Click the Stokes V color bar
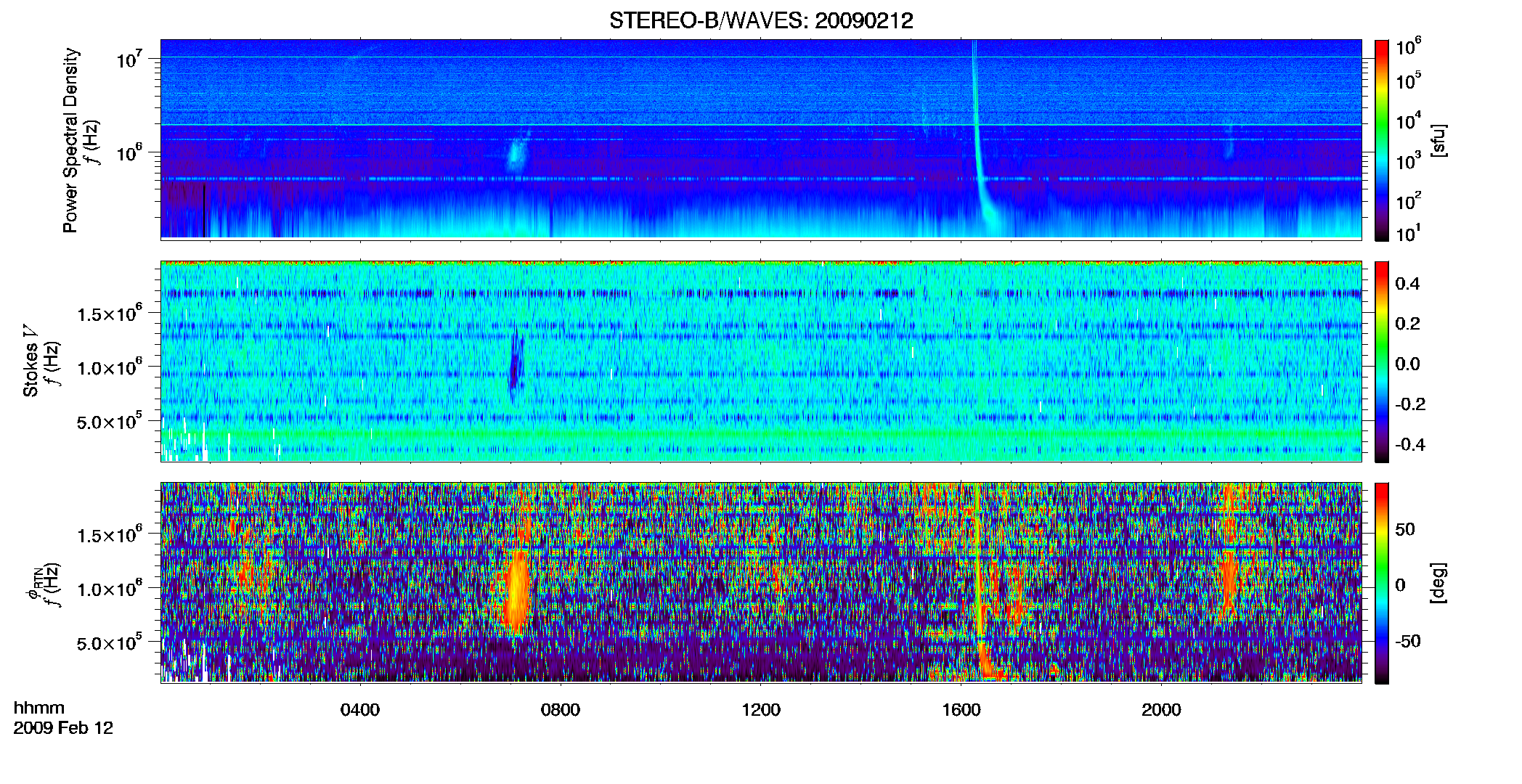Screen dimensions: 1522x784 coord(1382,362)
